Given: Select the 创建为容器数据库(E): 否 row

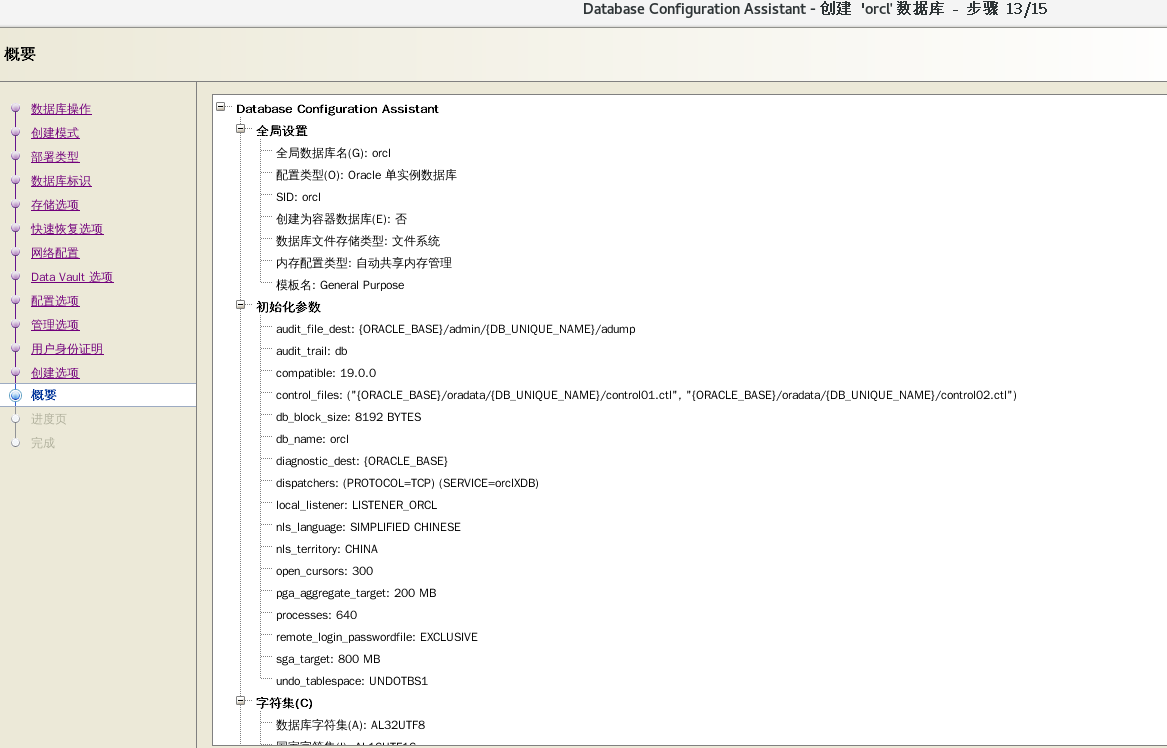Looking at the screenshot, I should coord(342,219).
